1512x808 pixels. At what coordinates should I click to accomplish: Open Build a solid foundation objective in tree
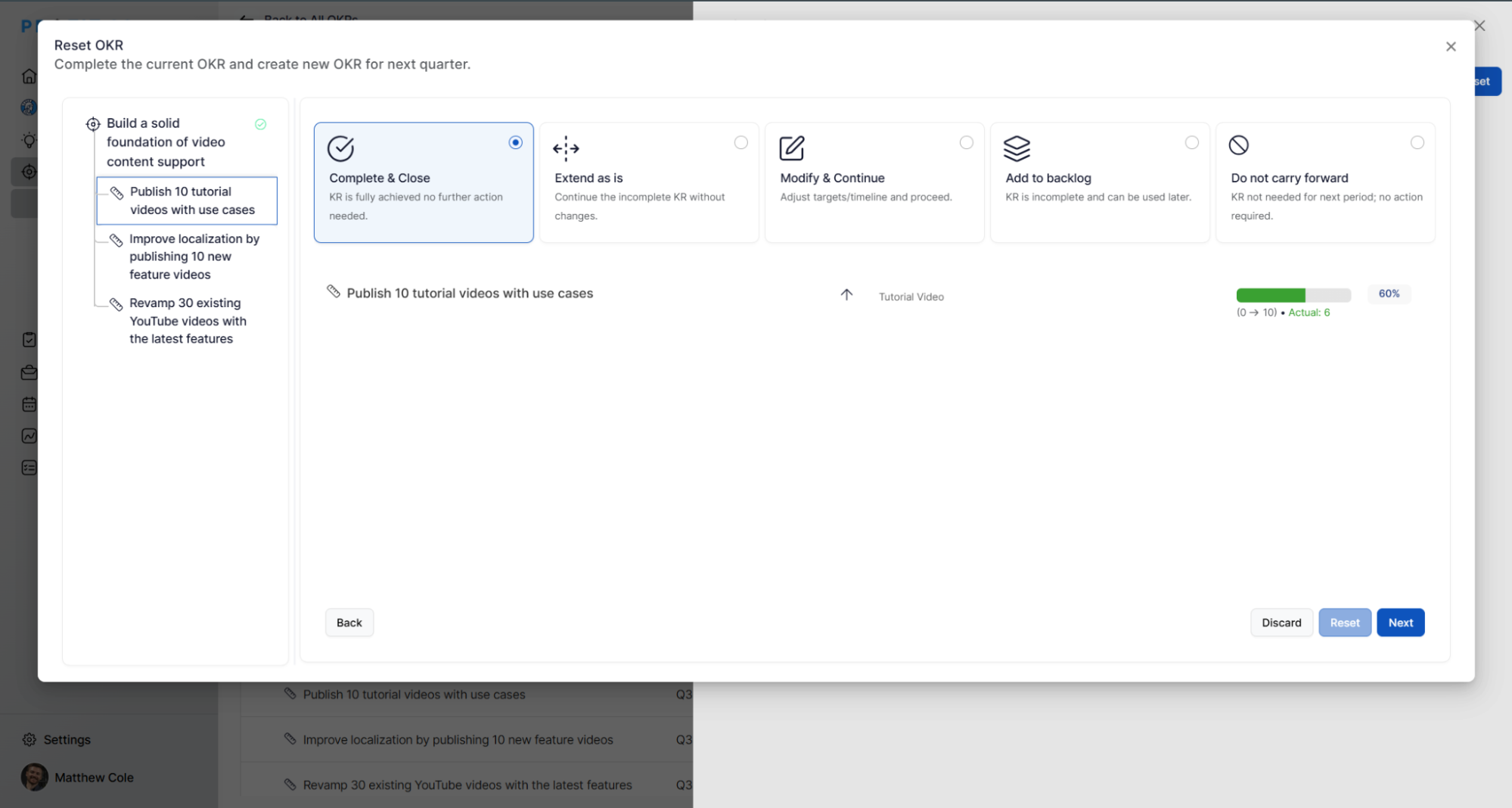(x=166, y=142)
